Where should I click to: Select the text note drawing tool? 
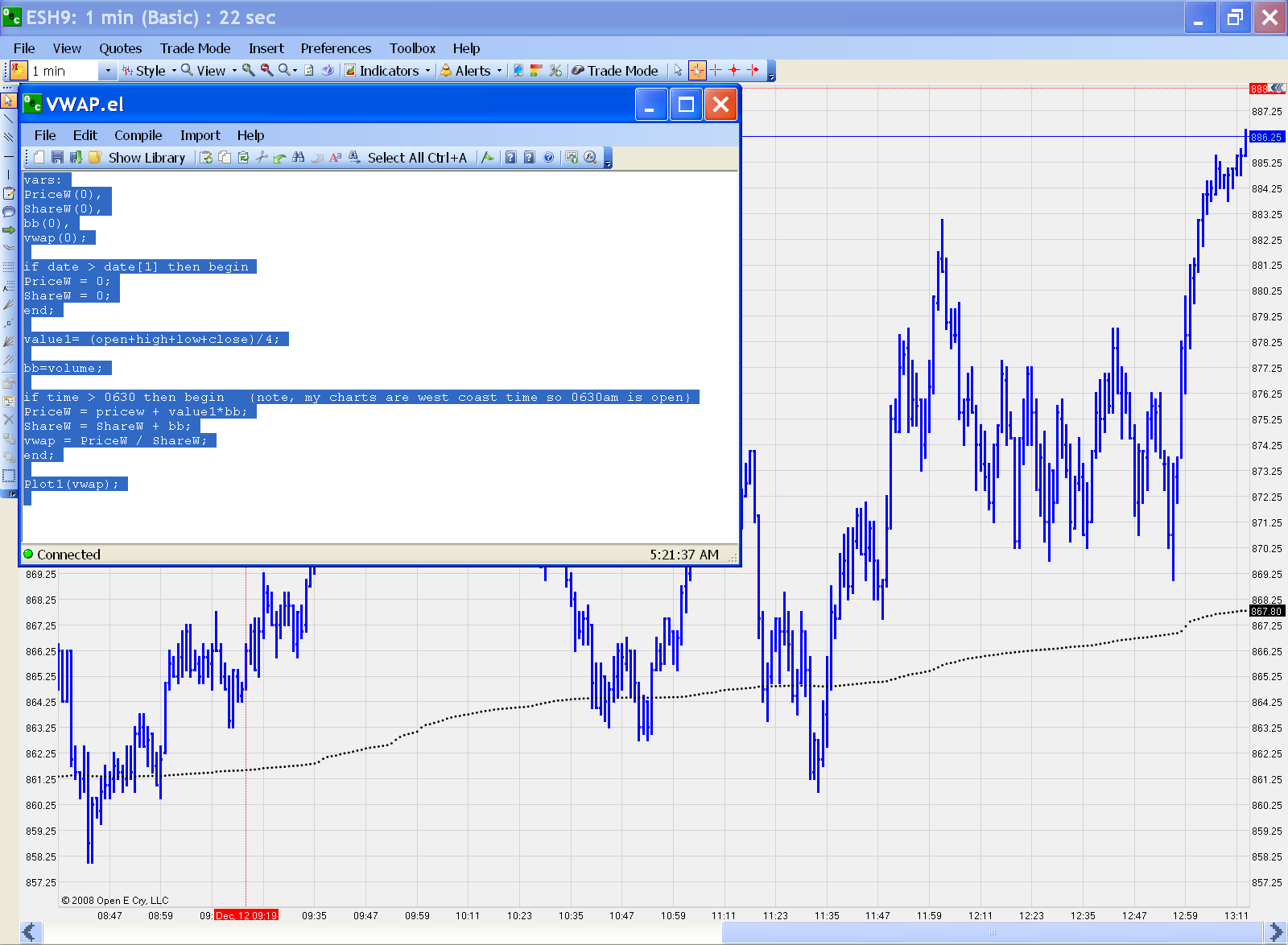[9, 193]
